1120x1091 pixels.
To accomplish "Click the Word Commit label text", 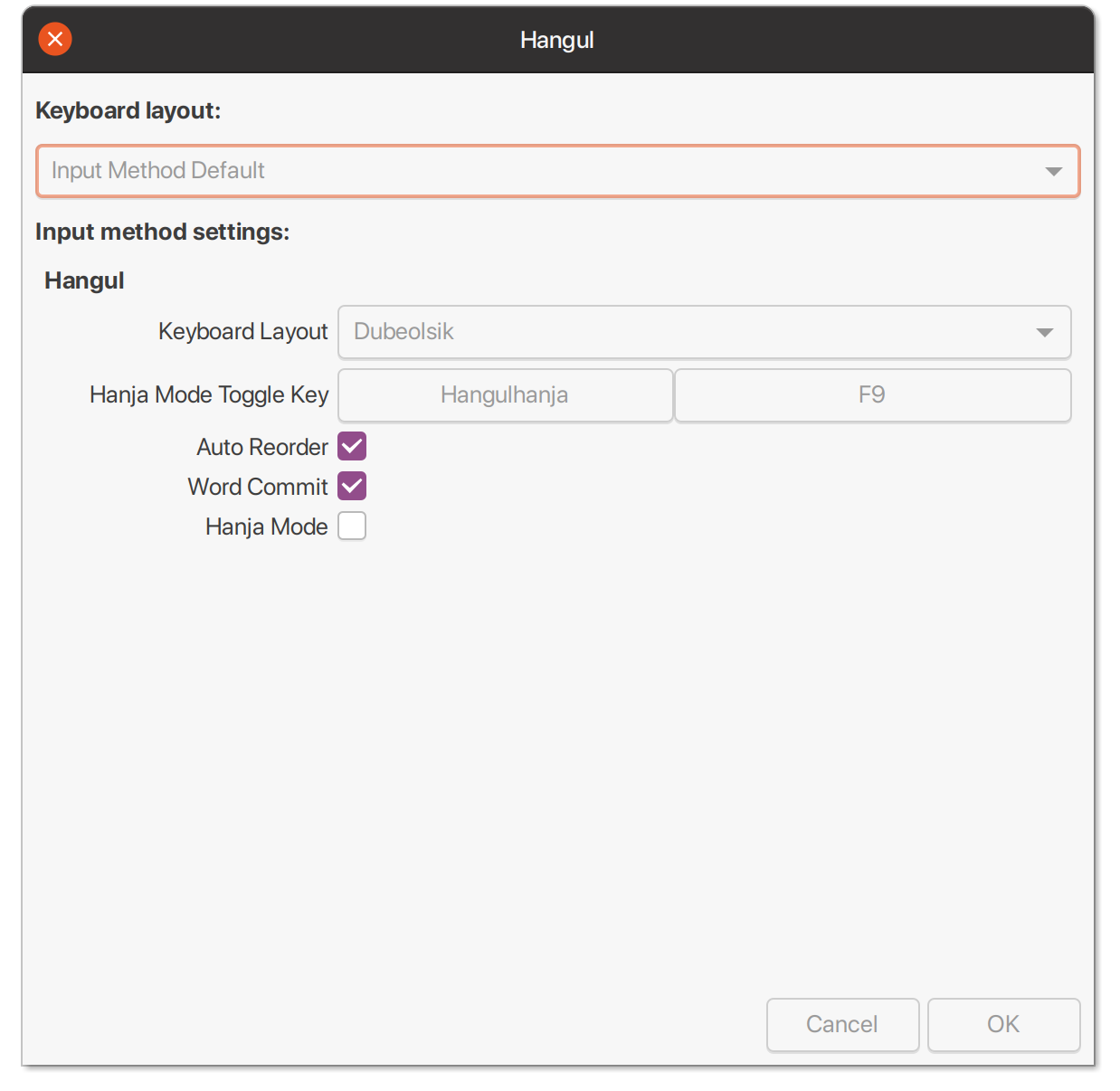I will [258, 487].
